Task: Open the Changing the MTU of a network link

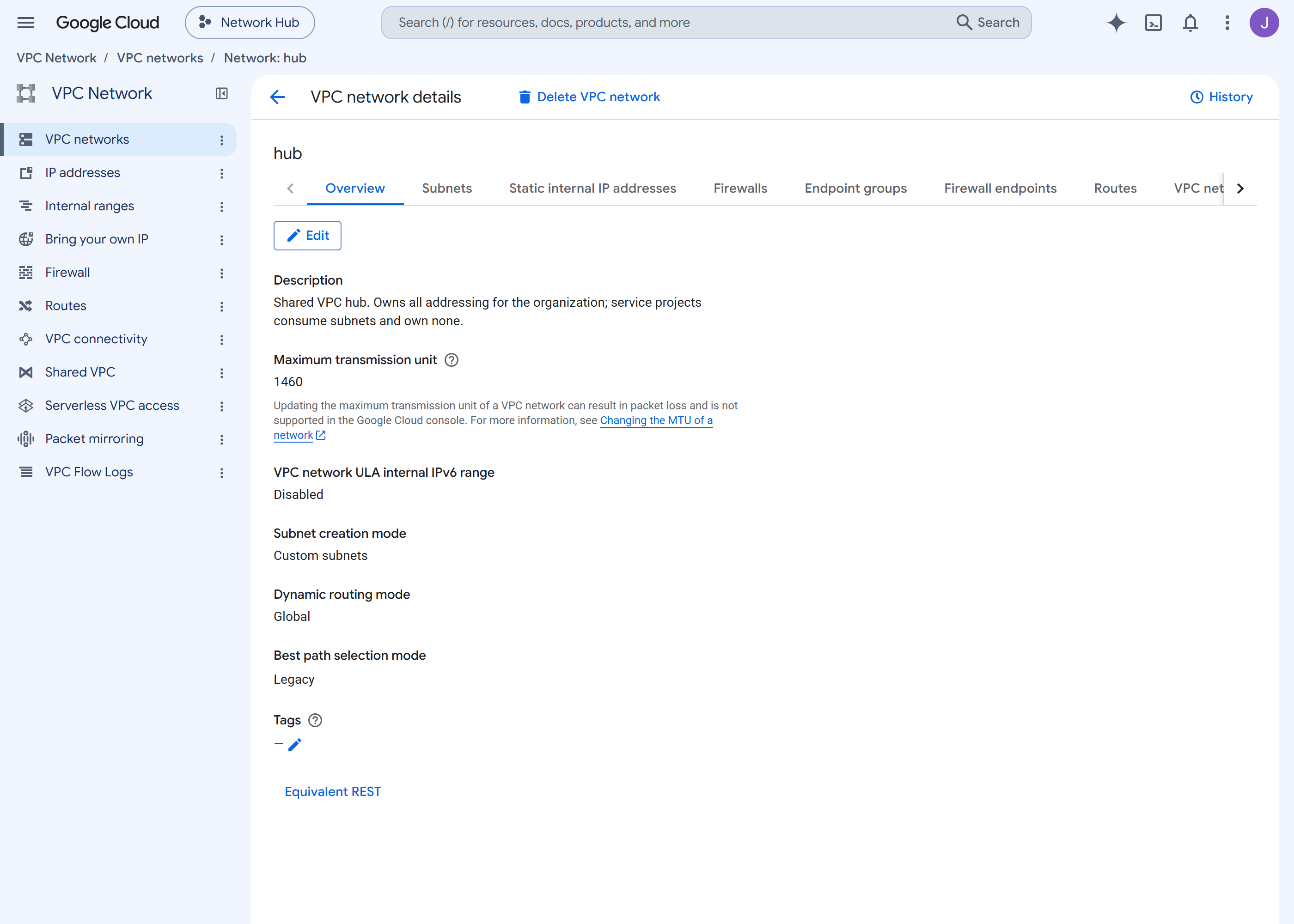Action: [656, 421]
